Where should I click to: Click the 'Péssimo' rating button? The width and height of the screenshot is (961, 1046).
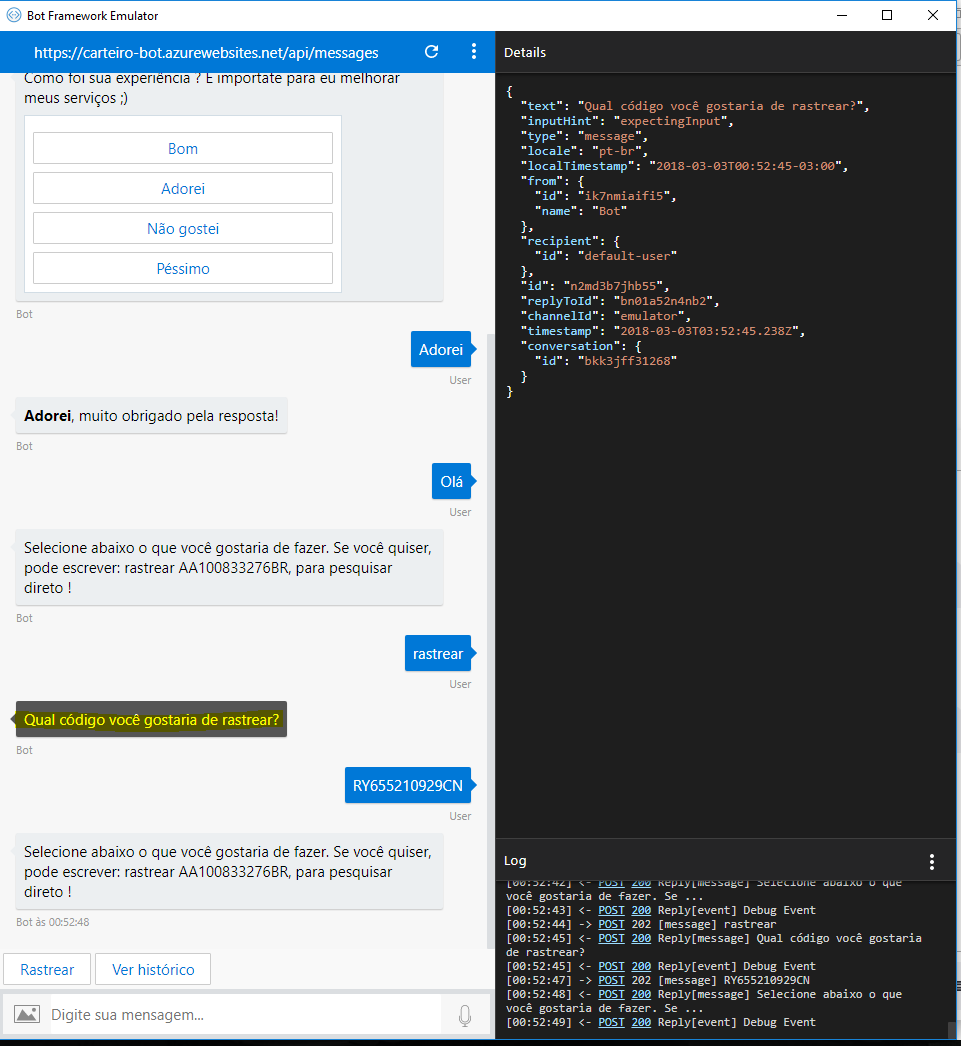point(183,267)
